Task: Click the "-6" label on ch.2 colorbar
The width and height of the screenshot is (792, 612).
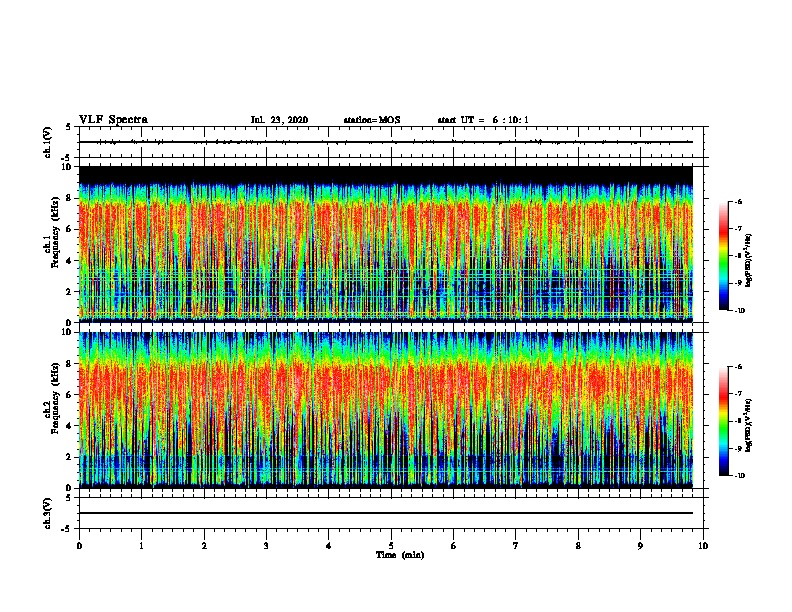Action: [738, 367]
